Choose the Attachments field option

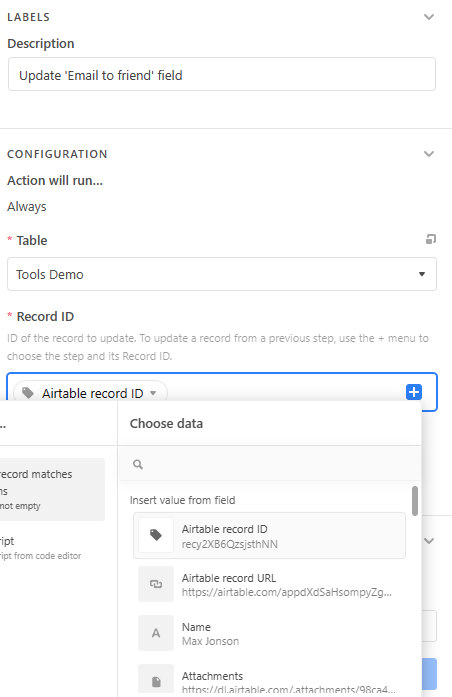click(269, 680)
